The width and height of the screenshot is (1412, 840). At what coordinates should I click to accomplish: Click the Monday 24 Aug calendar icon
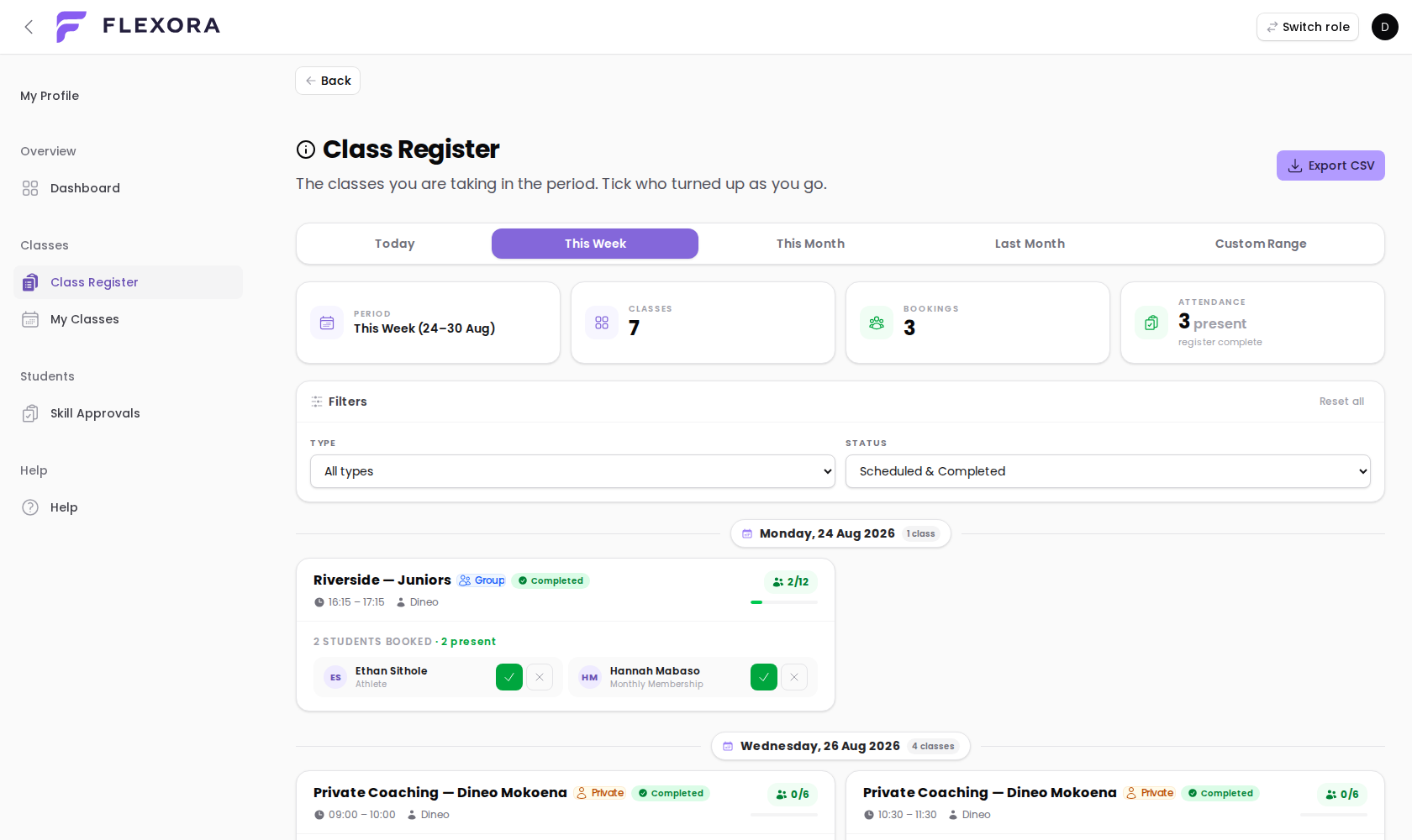(747, 533)
